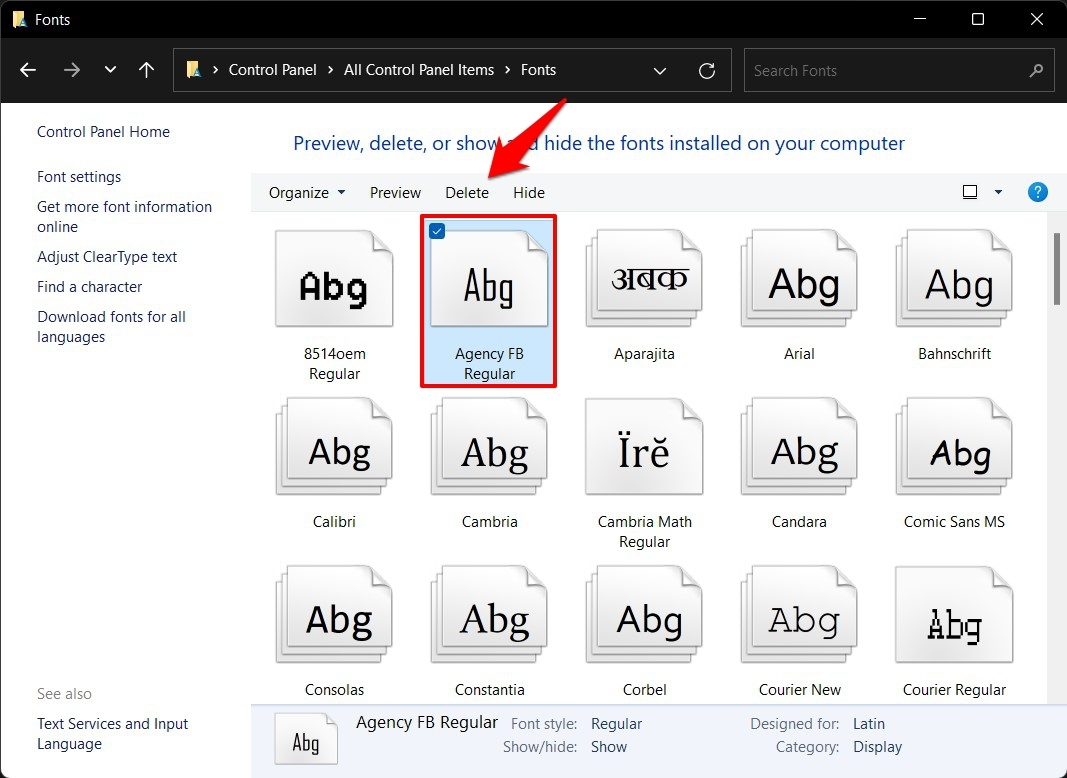The height and width of the screenshot is (778, 1067).
Task: Go back using the back arrow
Action: click(28, 70)
